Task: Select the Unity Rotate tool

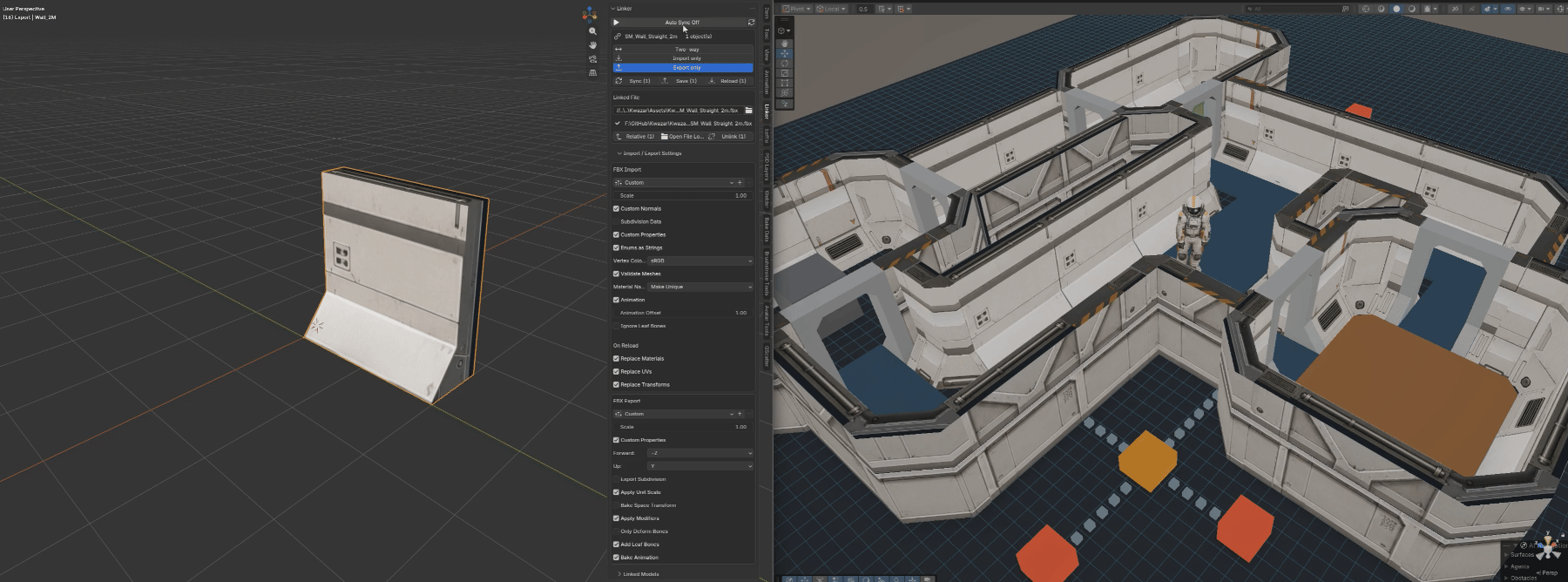Action: point(785,64)
